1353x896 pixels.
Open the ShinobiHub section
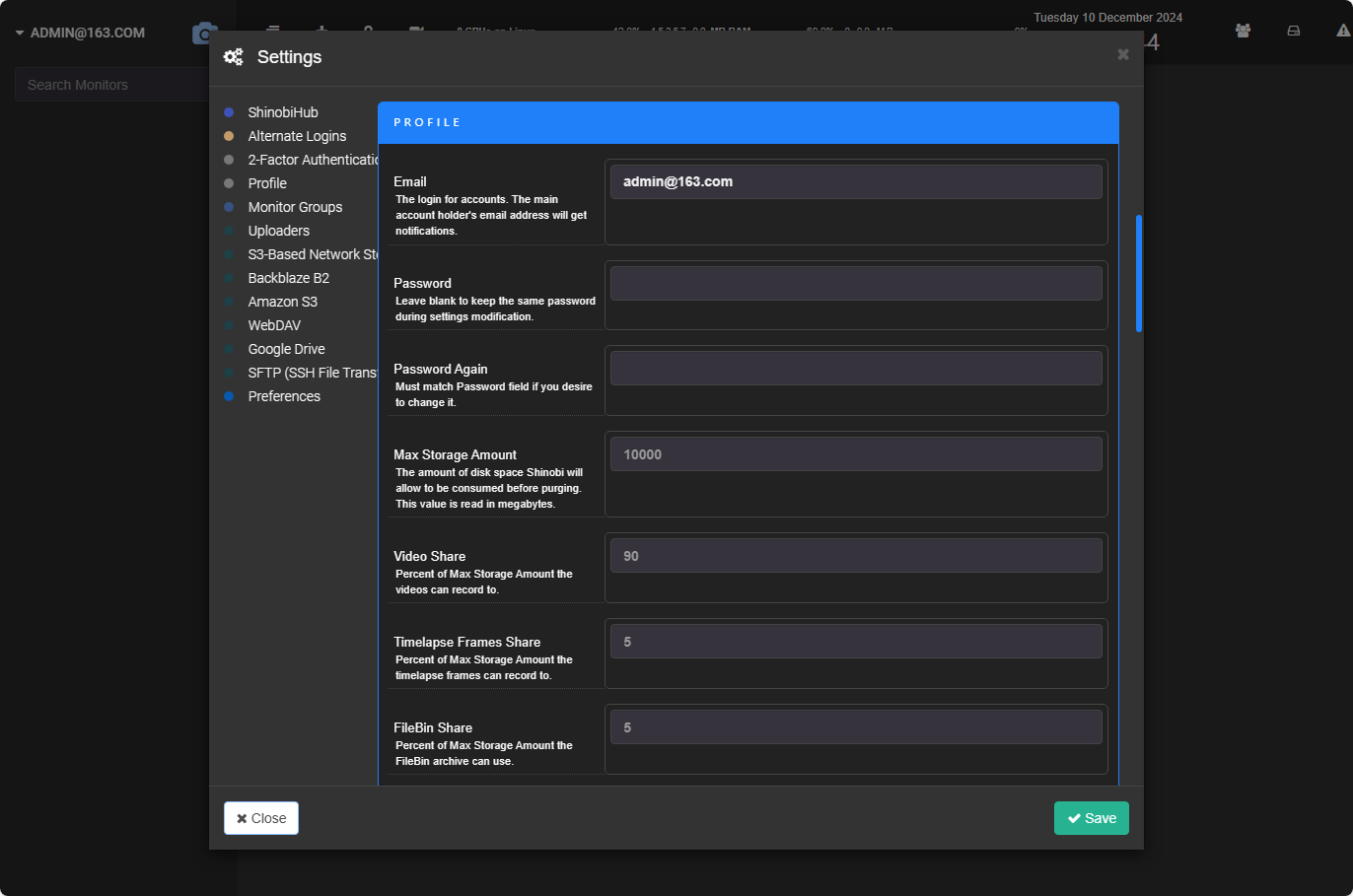click(x=283, y=112)
